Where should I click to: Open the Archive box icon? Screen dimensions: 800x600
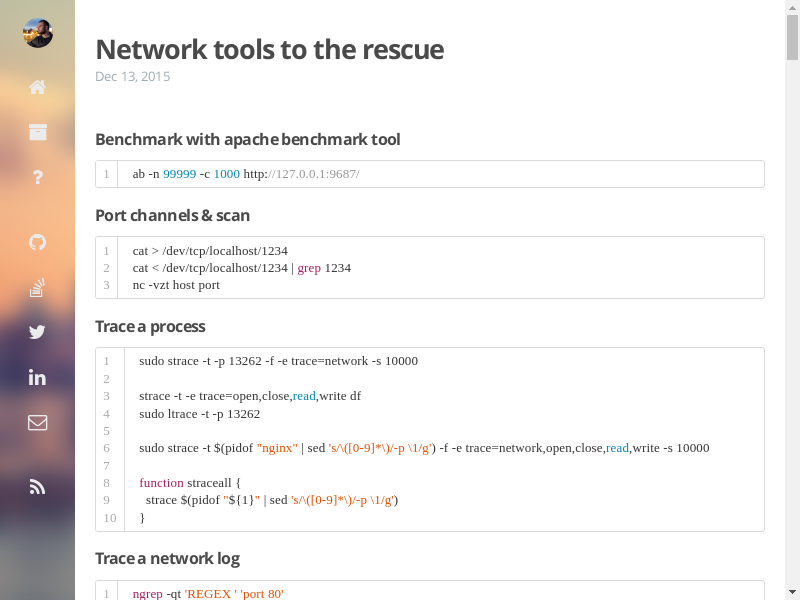(x=37, y=132)
